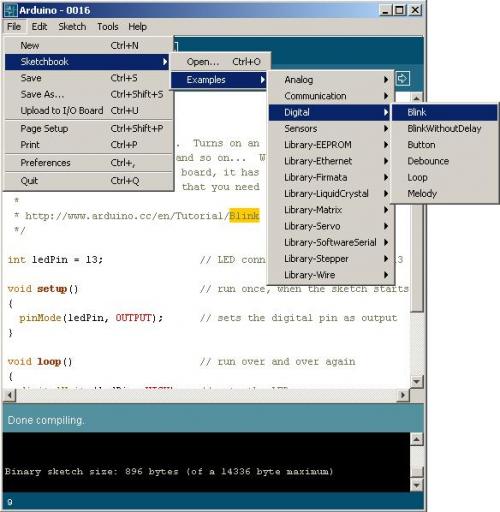Expand the Examples submenu
Screen dimensions: 500x512
coord(219,80)
